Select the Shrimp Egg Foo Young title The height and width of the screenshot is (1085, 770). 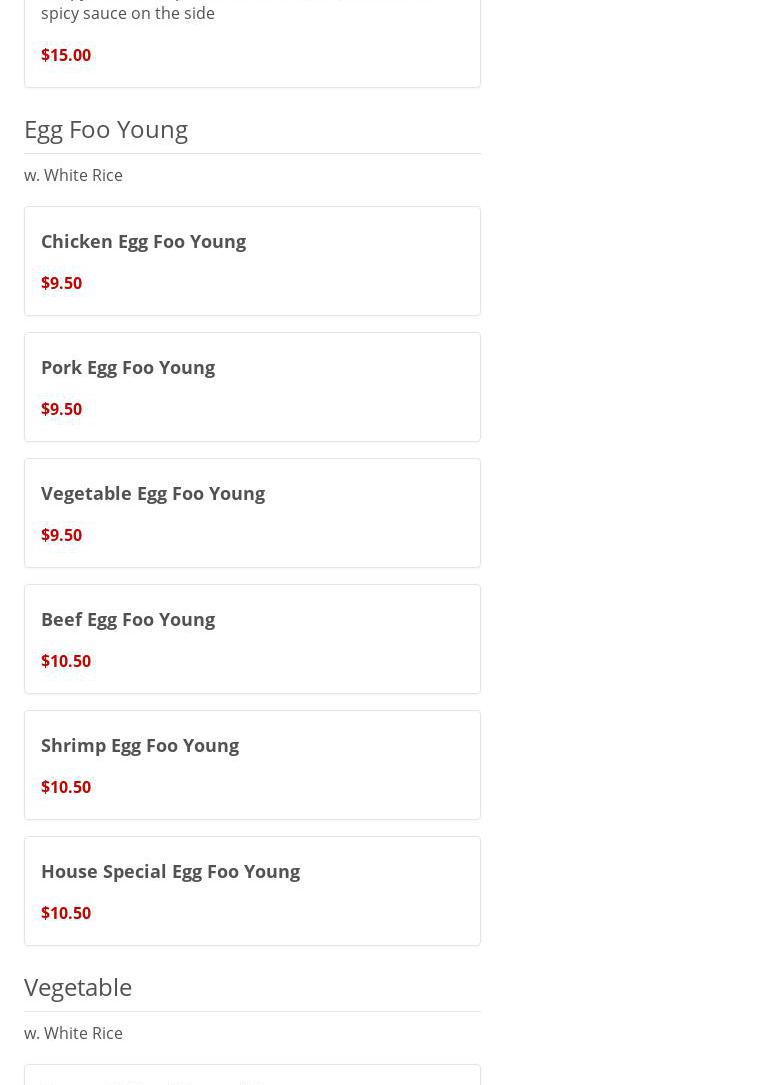[140, 745]
